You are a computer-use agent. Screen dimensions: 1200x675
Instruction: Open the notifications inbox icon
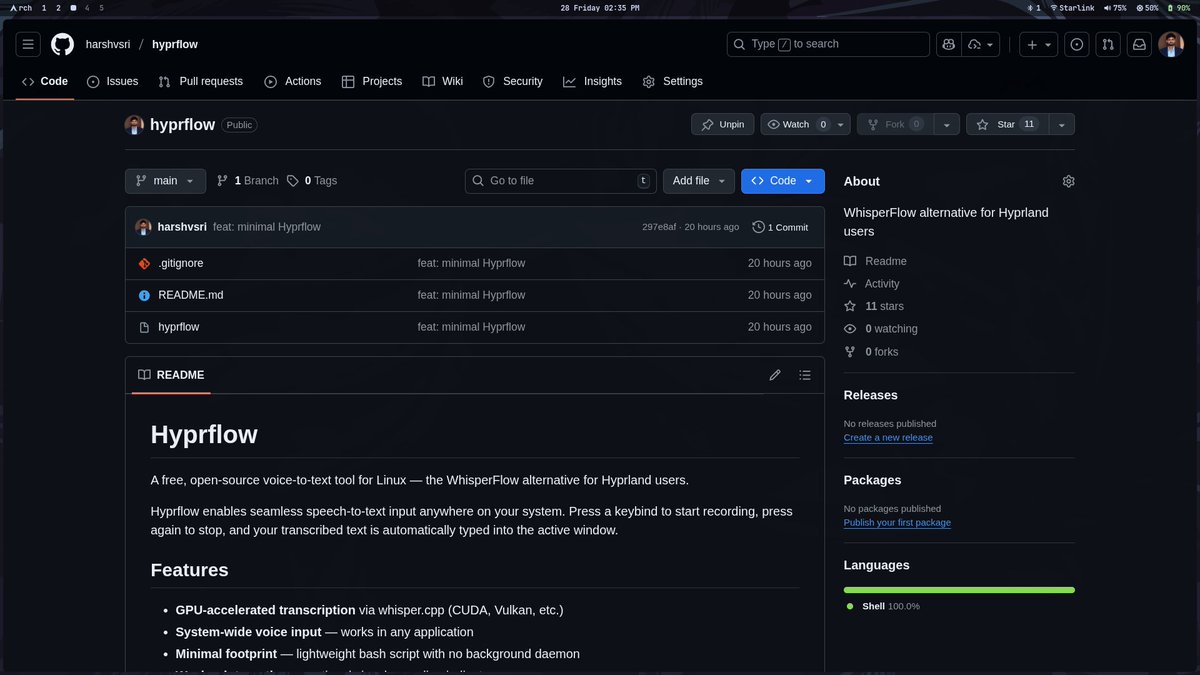[1138, 44]
